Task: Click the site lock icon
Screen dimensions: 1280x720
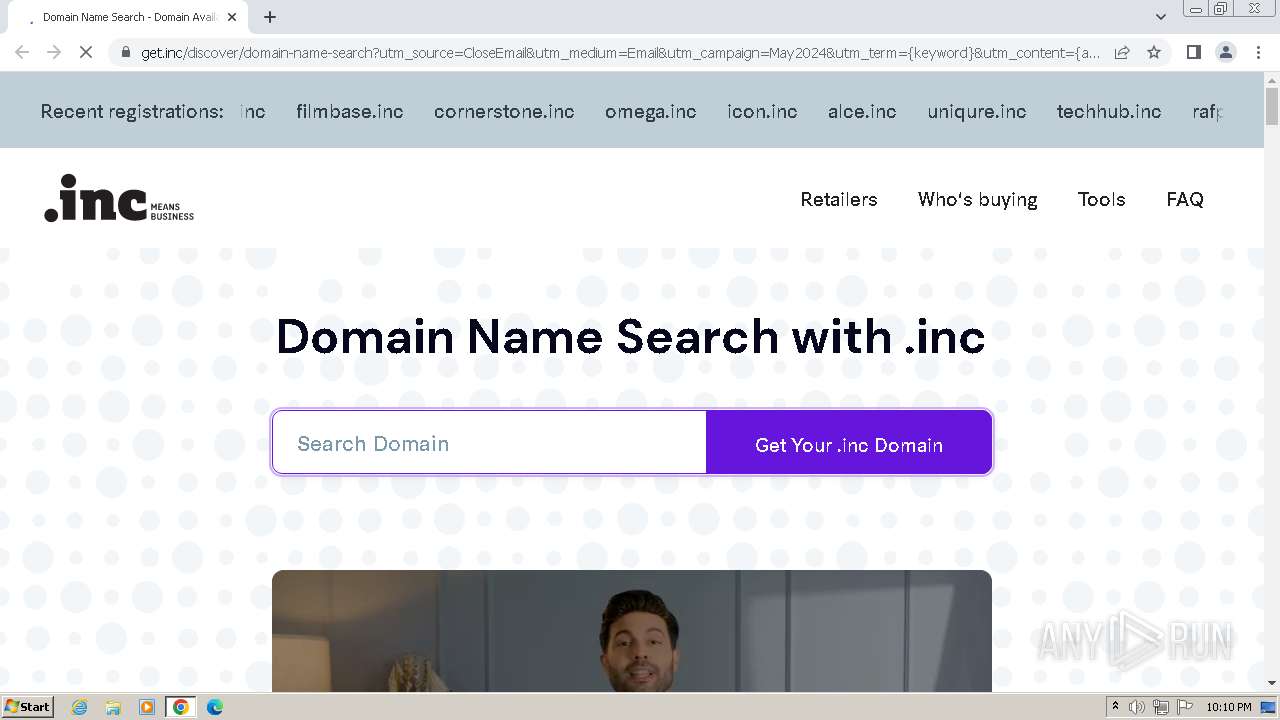Action: (125, 52)
